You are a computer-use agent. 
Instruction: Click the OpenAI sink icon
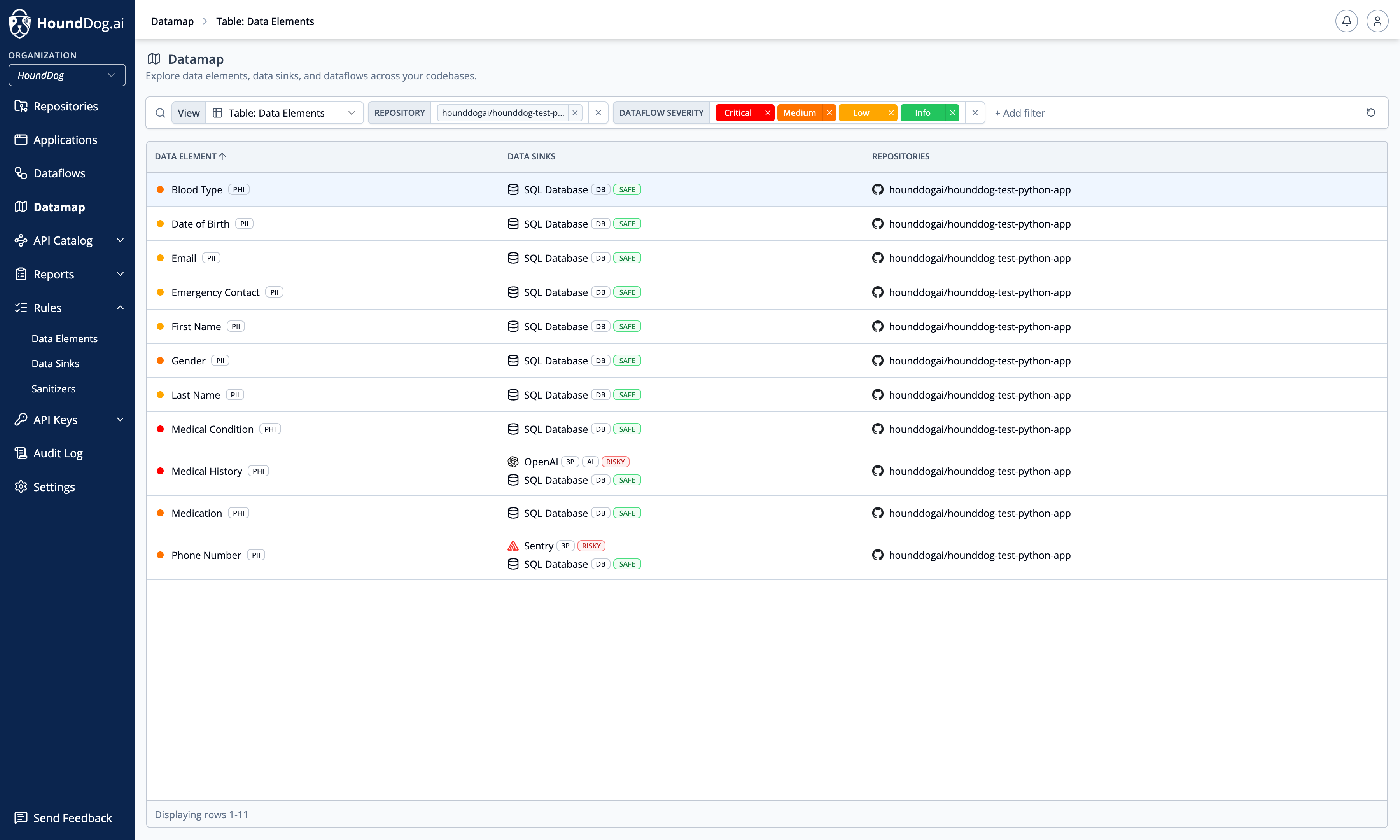pyautogui.click(x=513, y=462)
